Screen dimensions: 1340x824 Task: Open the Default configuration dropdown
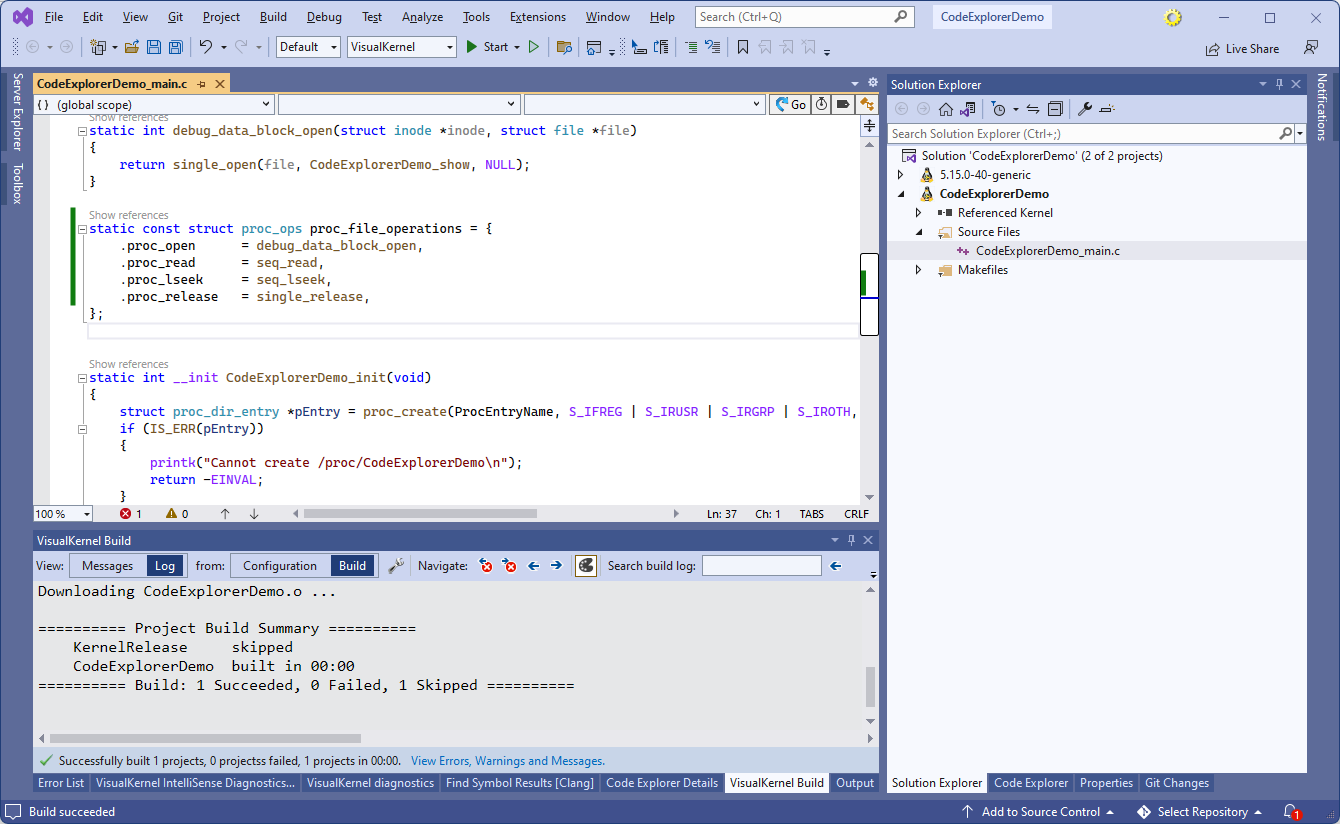[x=308, y=47]
